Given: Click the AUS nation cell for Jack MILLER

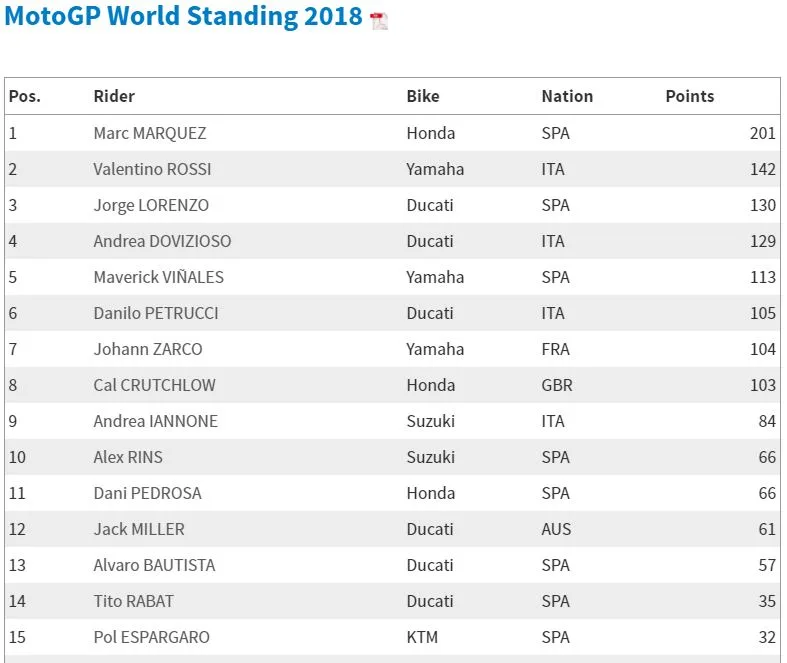Looking at the screenshot, I should pos(556,529).
